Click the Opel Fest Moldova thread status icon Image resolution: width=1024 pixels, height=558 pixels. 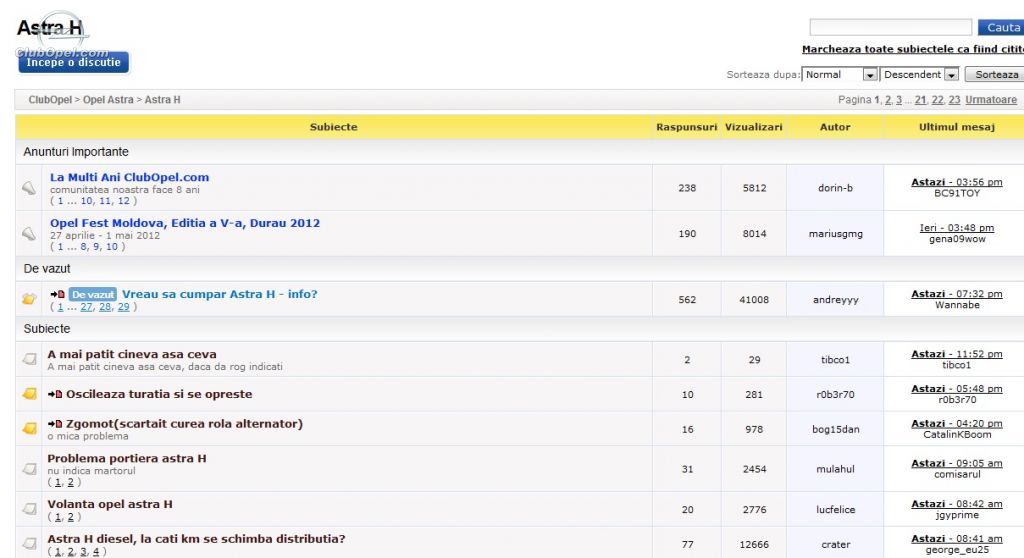point(29,233)
